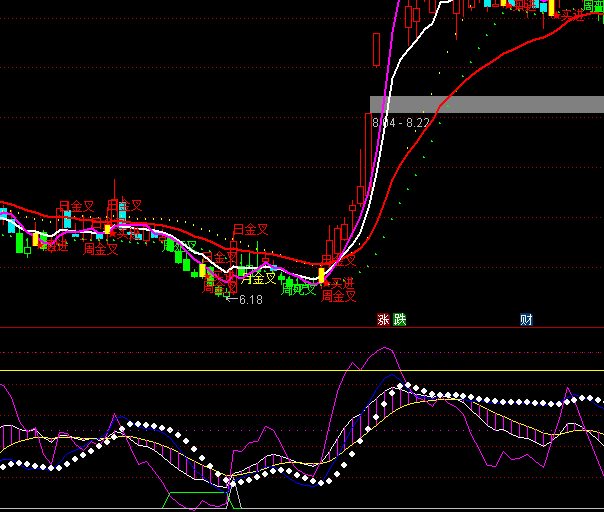Viewport: 604px width, 512px height.
Task: Click the leftmost 日金叉 label
Action: pos(76,207)
